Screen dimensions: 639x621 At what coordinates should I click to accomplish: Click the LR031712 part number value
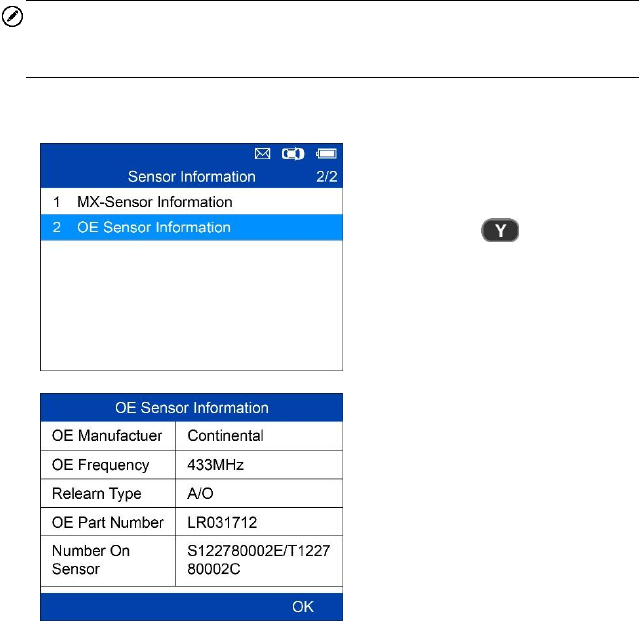222,522
